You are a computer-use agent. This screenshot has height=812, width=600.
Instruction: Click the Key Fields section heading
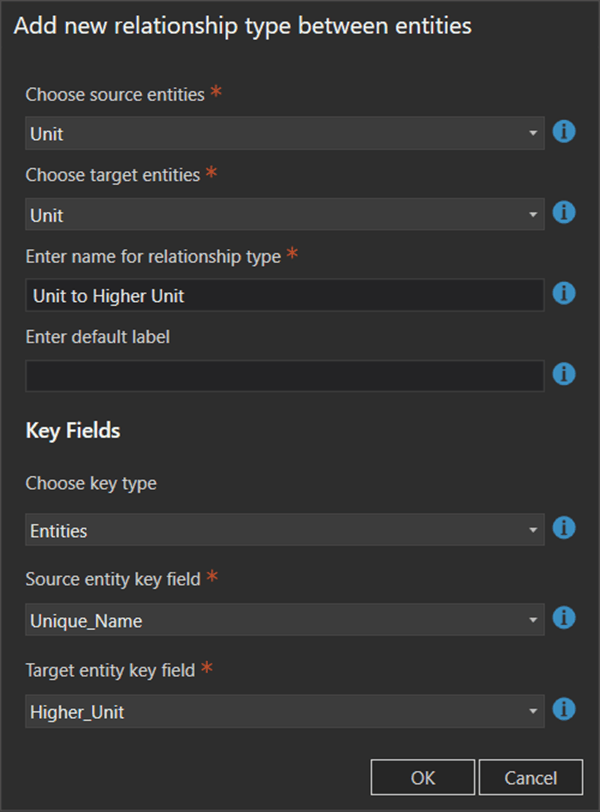[72, 430]
